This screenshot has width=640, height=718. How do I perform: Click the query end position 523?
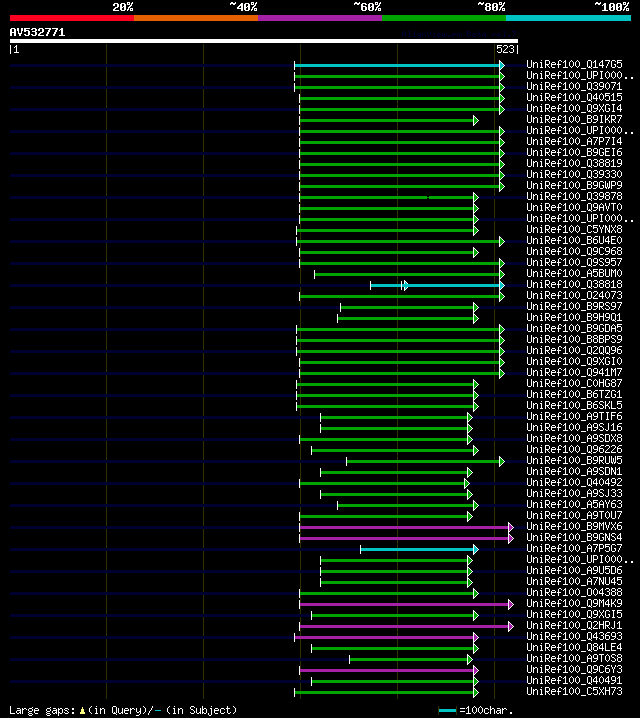point(505,49)
